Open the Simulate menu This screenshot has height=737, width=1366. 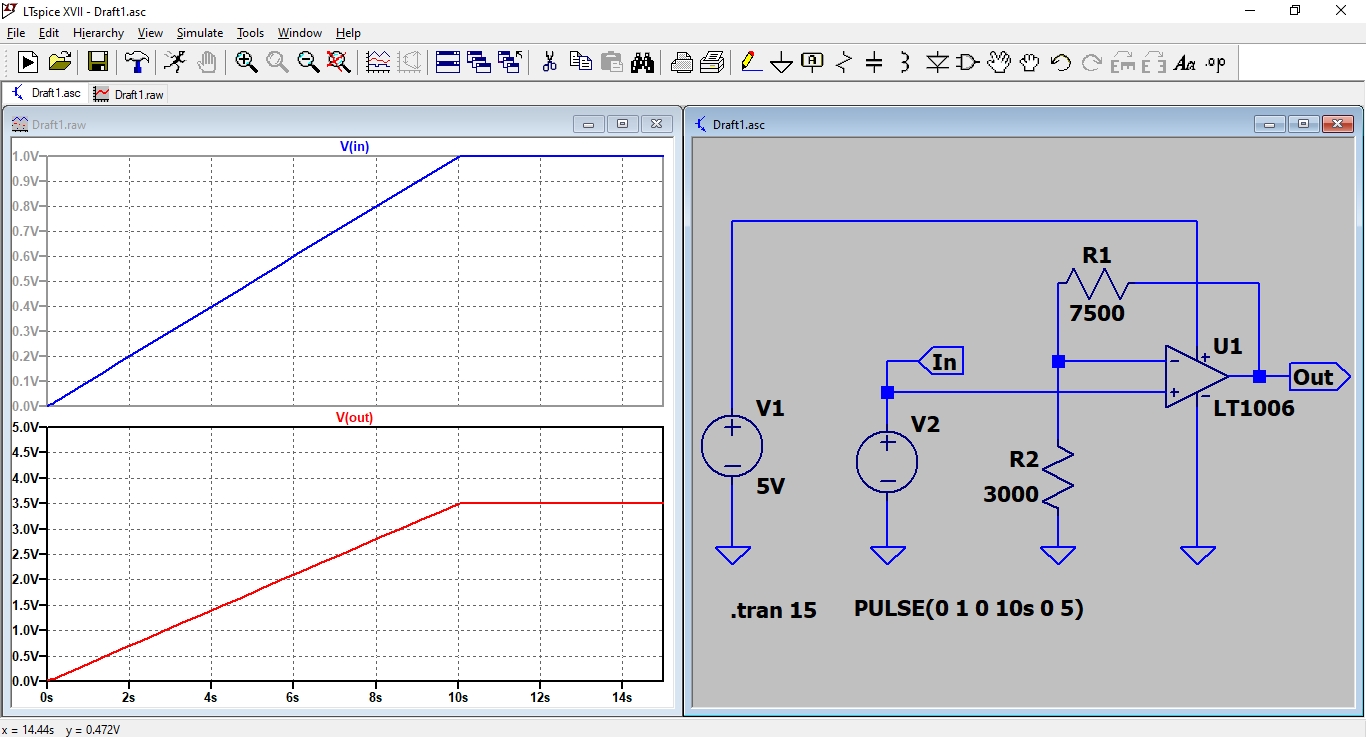[200, 33]
